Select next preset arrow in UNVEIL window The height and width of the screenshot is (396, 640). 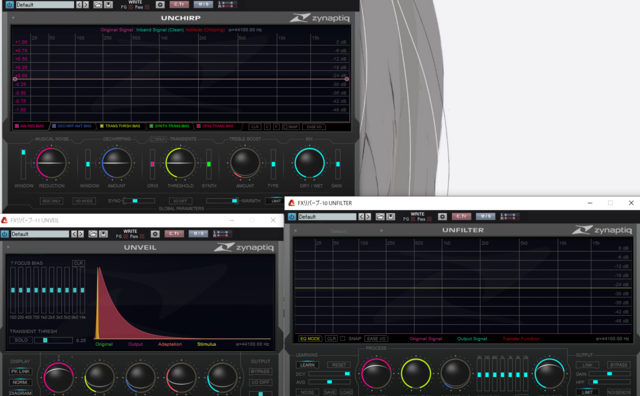(x=81, y=234)
